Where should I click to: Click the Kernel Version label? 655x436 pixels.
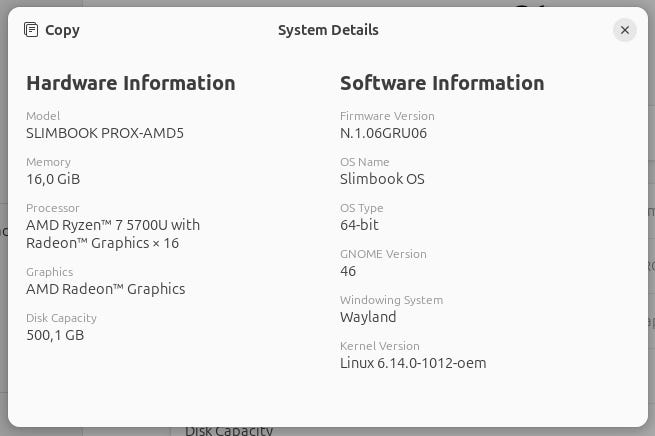pyautogui.click(x=380, y=346)
